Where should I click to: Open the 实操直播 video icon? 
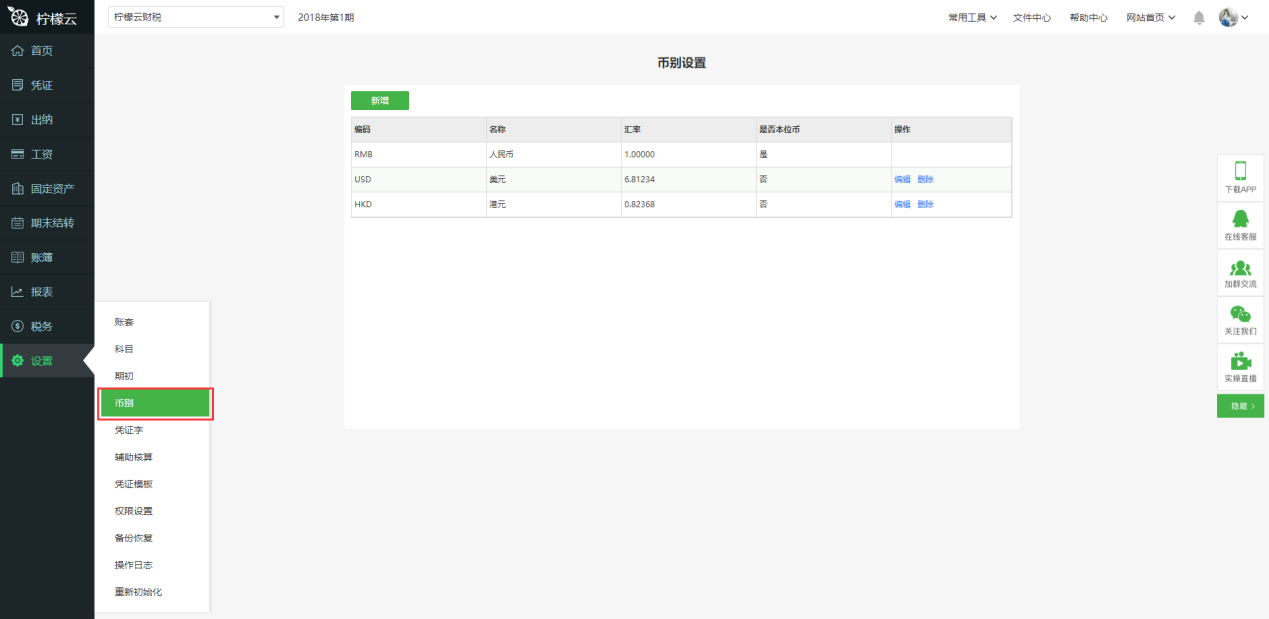1240,362
